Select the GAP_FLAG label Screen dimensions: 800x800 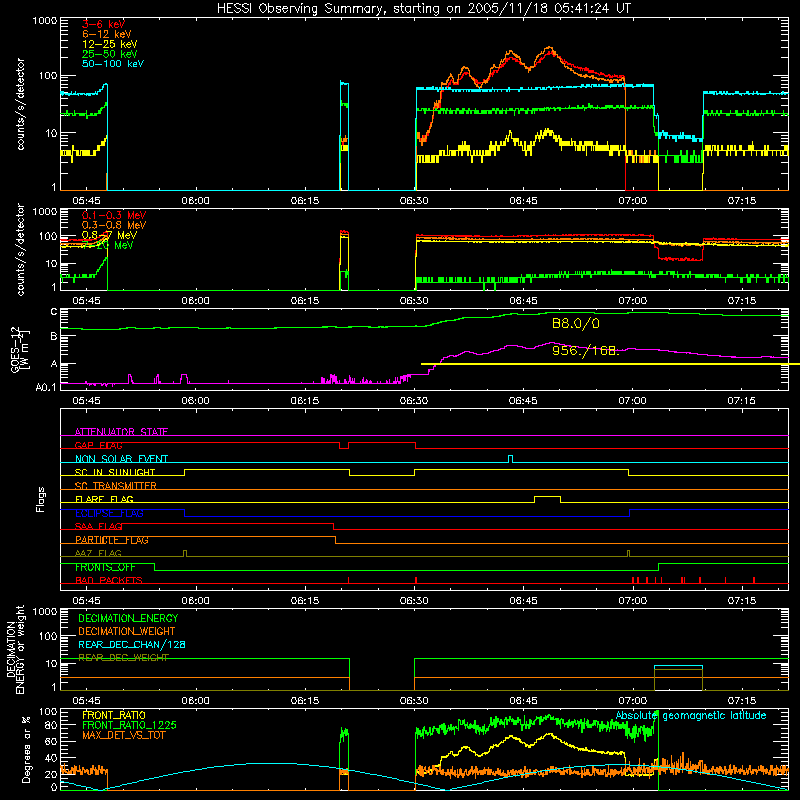[98, 445]
